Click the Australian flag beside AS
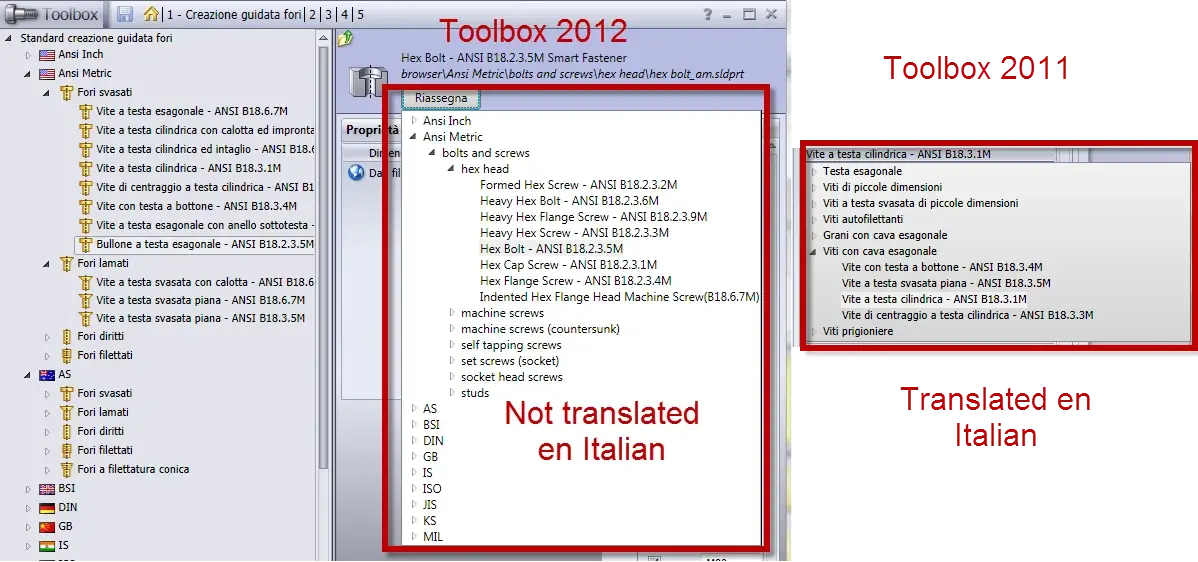Viewport: 1198px width, 562px height. point(47,375)
